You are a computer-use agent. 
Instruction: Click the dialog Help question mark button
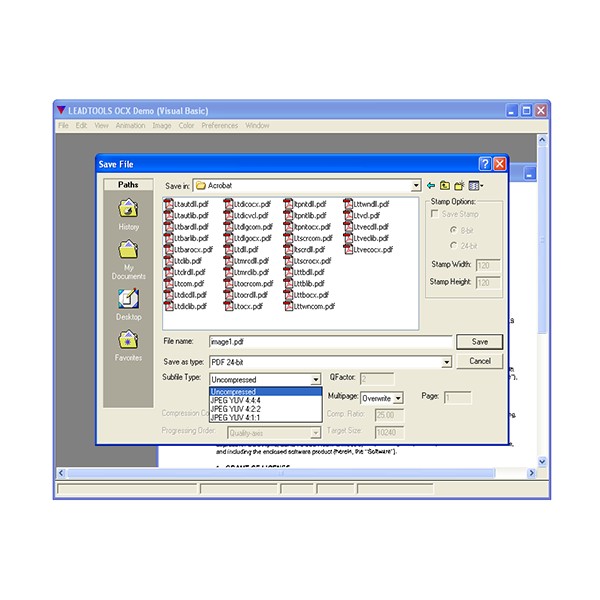click(x=485, y=164)
